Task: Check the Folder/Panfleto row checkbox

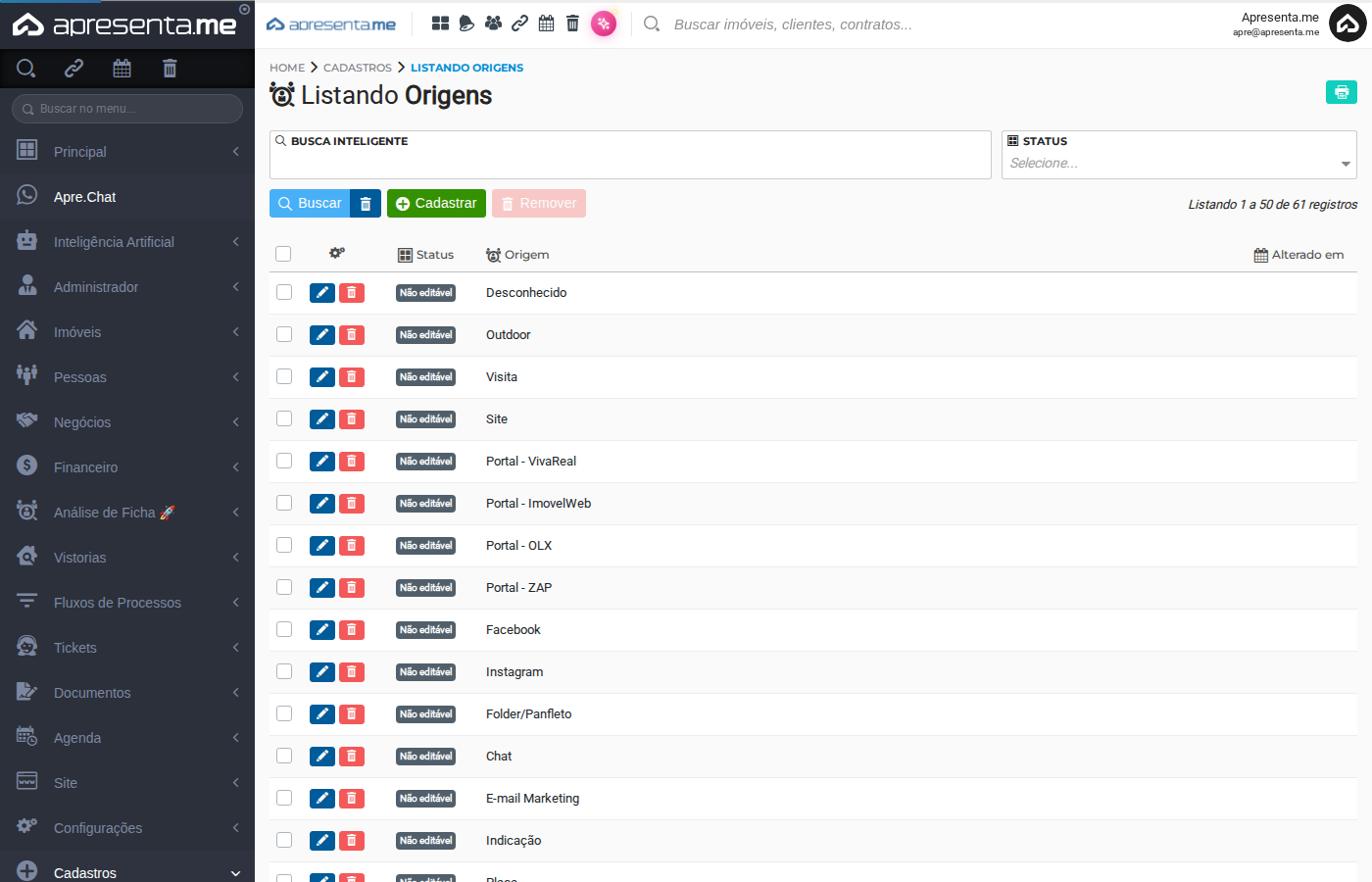Action: (284, 713)
